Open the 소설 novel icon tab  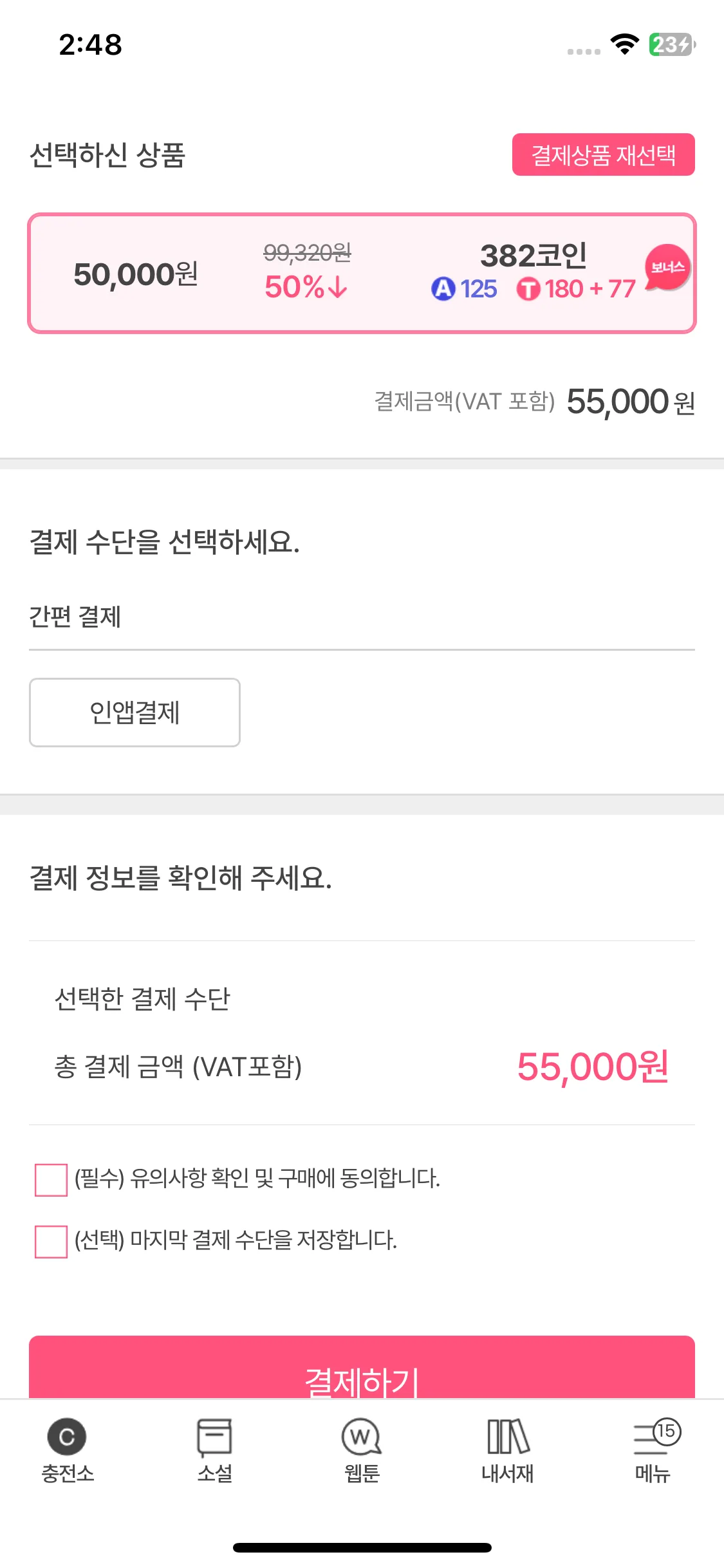[214, 1451]
